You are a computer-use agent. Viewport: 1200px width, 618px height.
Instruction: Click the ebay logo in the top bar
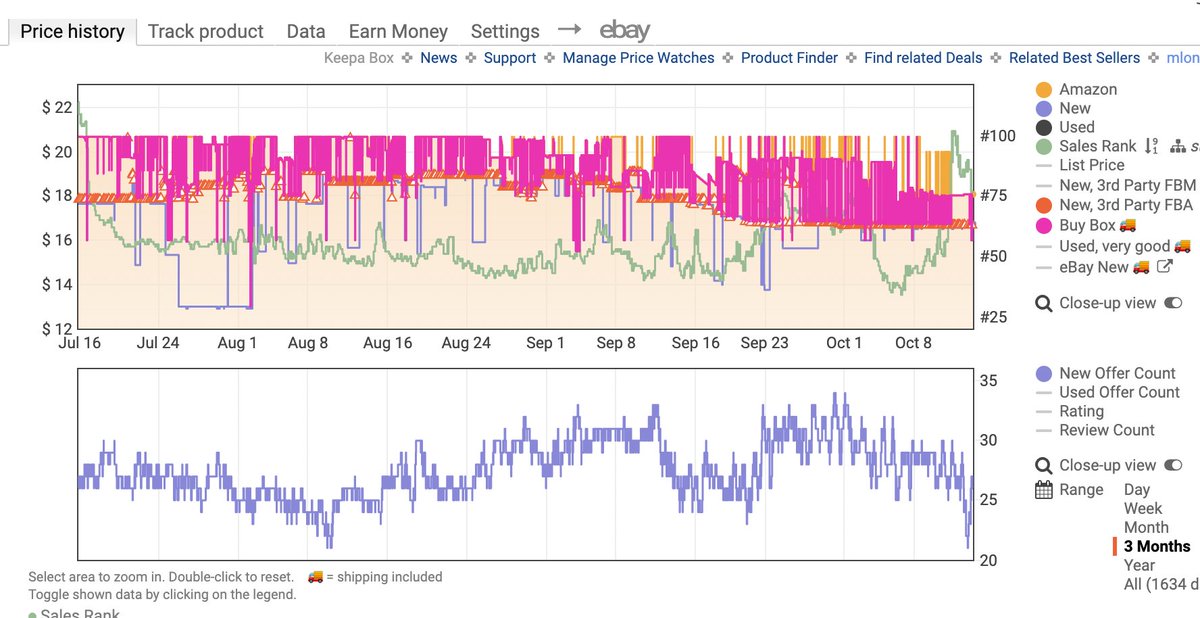tap(625, 30)
